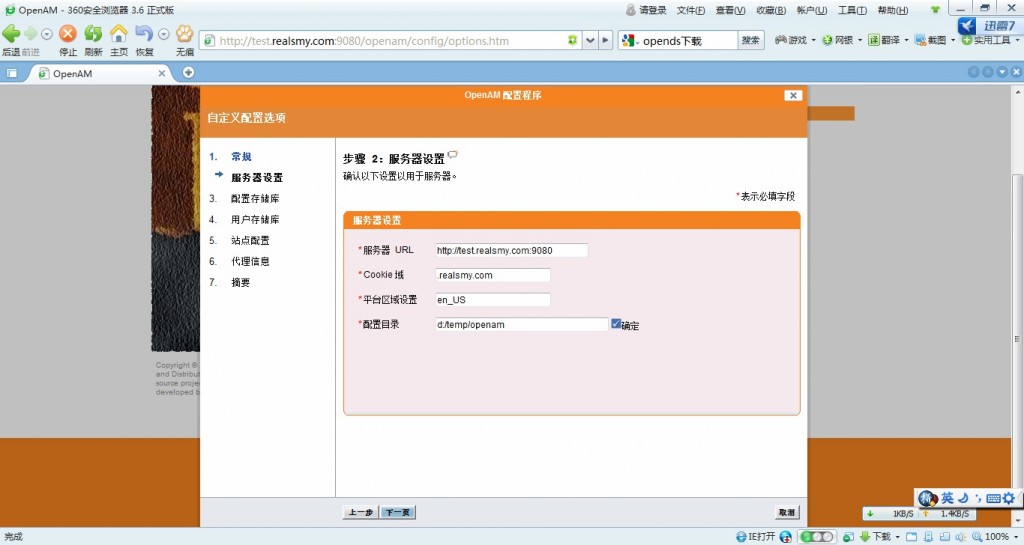This screenshot has width=1024, height=545.
Task: Refresh the page with green arrows icon
Action: pyautogui.click(x=93, y=33)
